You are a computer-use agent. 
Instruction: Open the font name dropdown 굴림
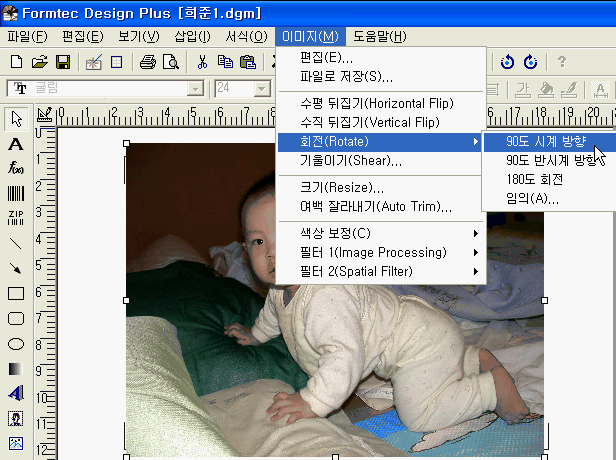click(x=195, y=89)
